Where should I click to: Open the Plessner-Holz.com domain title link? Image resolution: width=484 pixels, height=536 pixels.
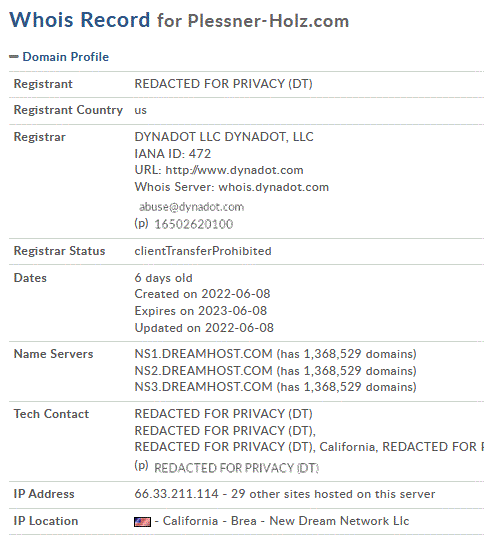point(268,21)
